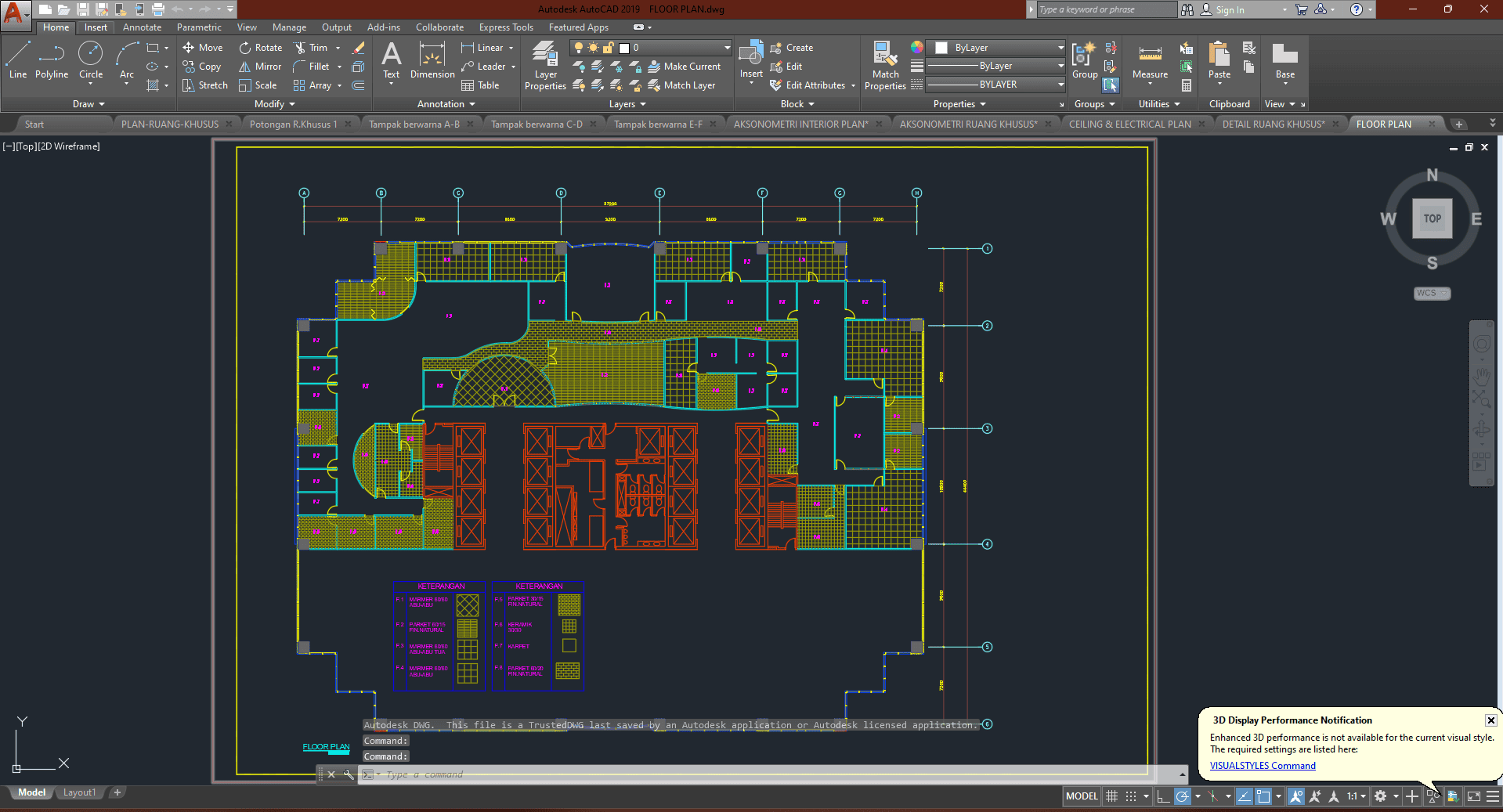Choose the Erase tool in Modify panel
Screen dimensions: 1503x812
pos(358,48)
